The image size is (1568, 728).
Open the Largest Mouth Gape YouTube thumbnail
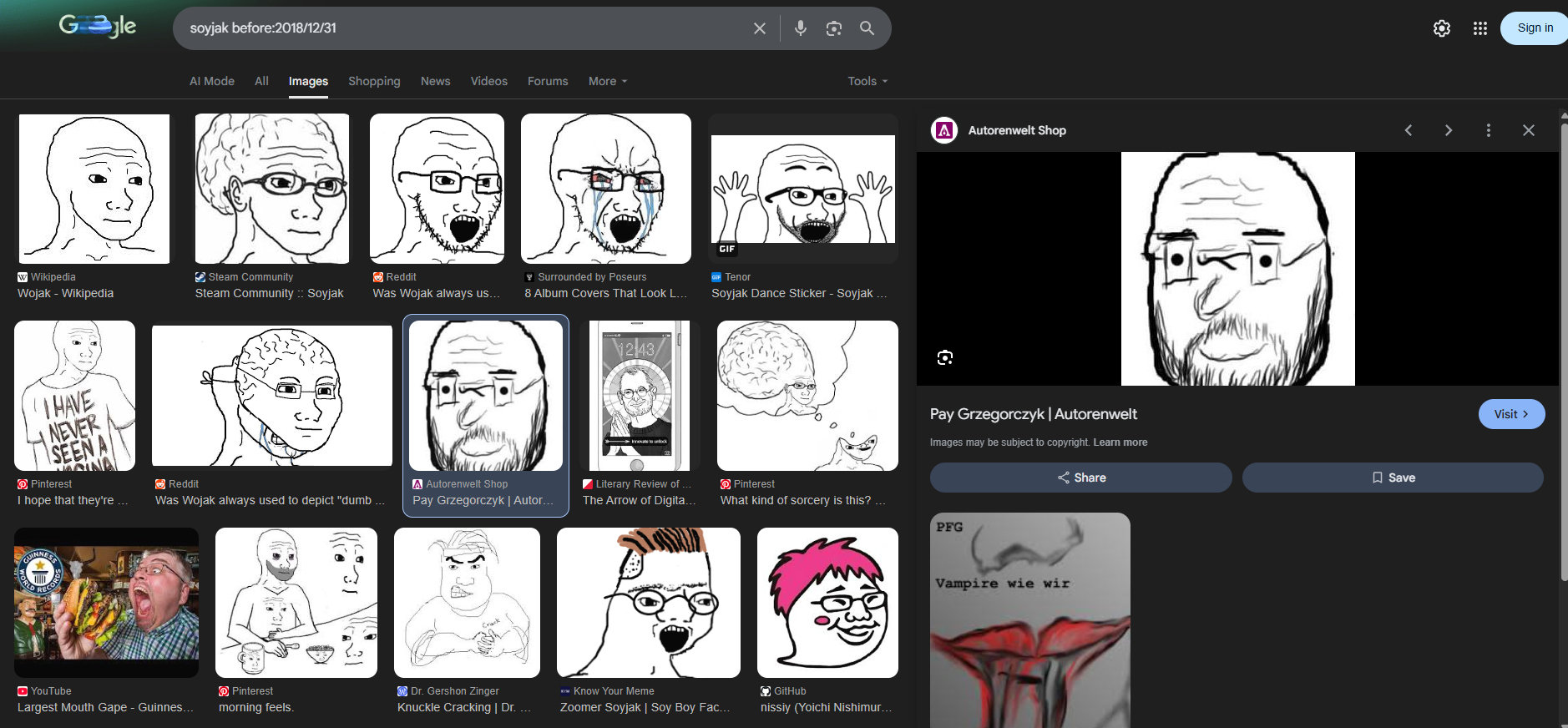(x=106, y=603)
